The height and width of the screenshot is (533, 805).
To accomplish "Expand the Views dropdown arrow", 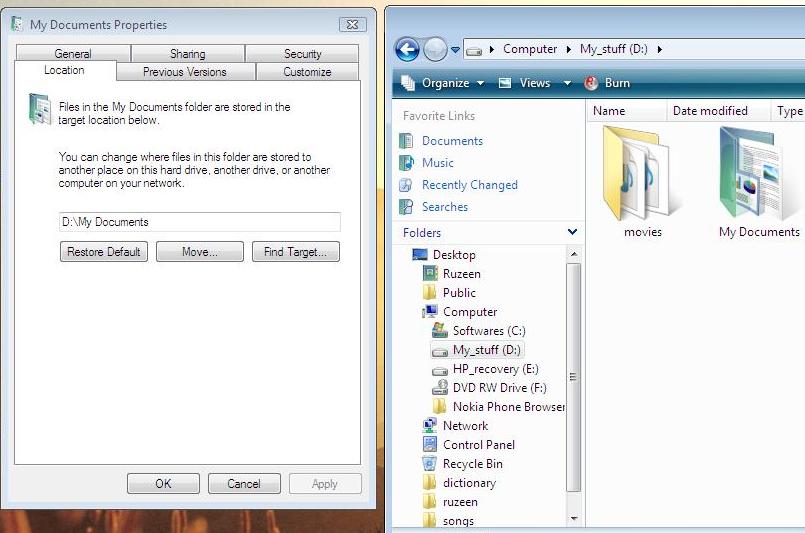I will click(567, 83).
